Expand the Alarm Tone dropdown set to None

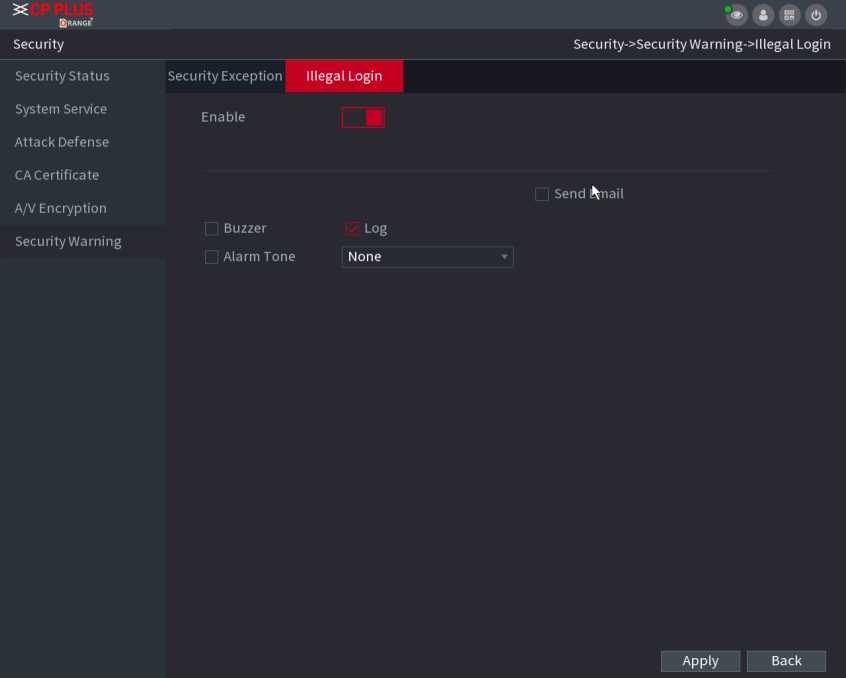[427, 257]
